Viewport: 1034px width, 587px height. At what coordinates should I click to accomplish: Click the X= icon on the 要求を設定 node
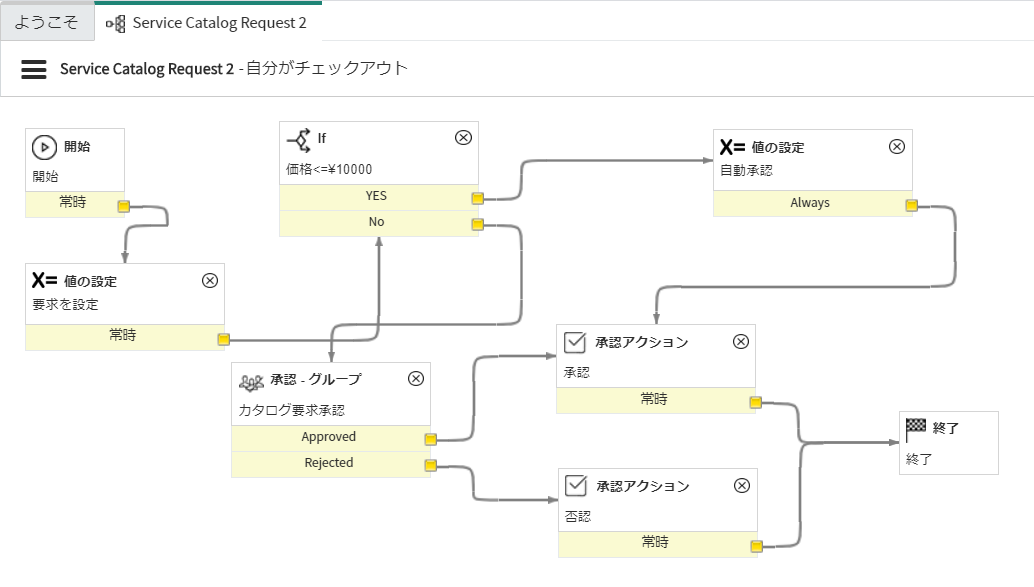[44, 281]
